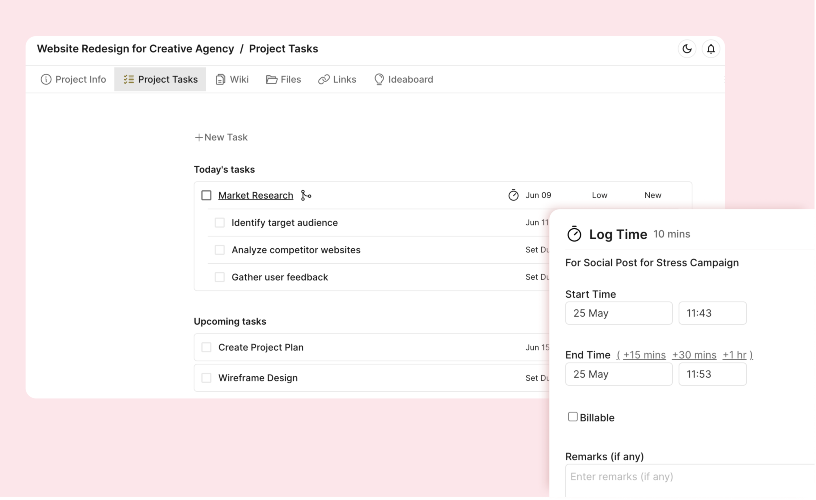Viewport: 816px width, 500px height.
Task: Click the Jun 09 due date
Action: click(x=538, y=195)
